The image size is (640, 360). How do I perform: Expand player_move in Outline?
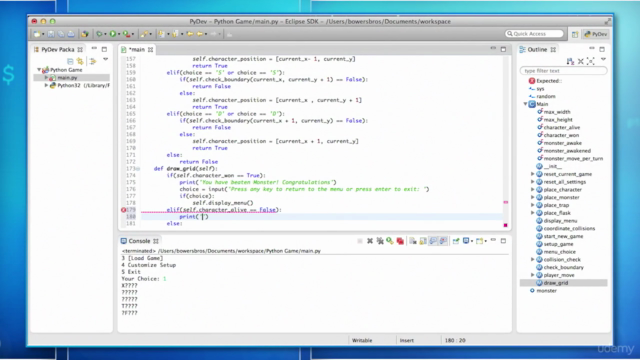coord(532,275)
